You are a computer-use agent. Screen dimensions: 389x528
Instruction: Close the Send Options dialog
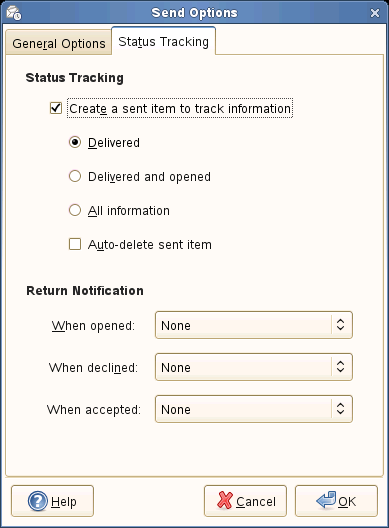(375, 13)
